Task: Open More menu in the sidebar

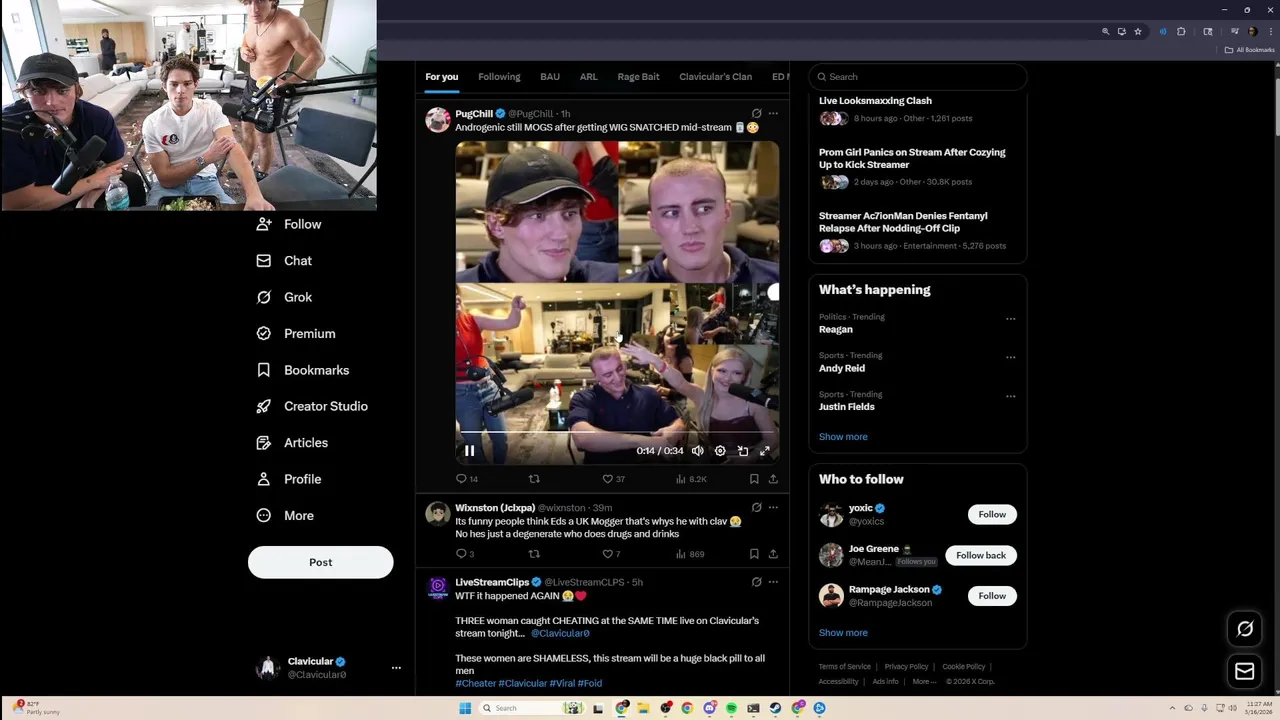Action: click(x=285, y=516)
